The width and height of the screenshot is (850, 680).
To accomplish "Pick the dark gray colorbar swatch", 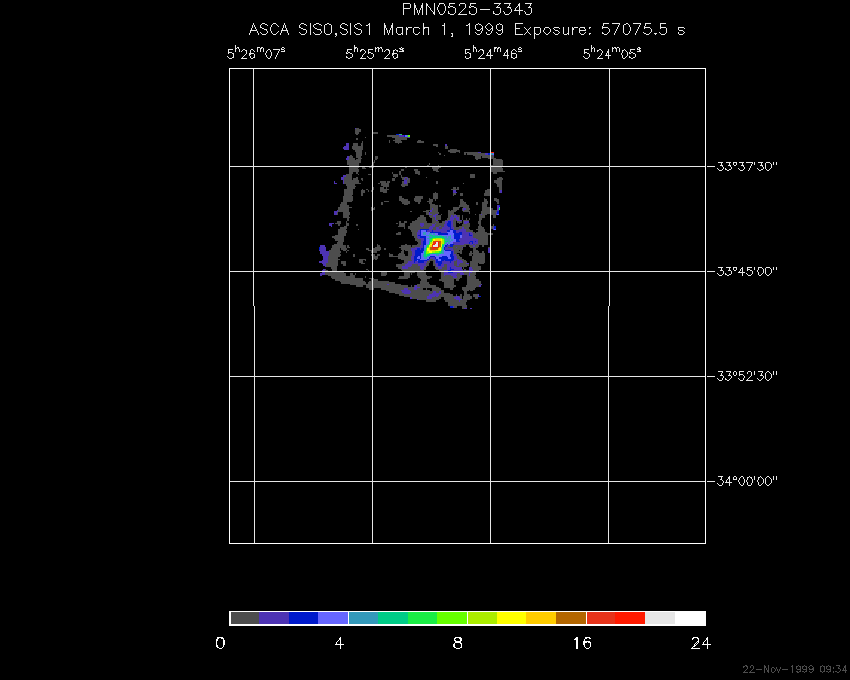I will (244, 618).
